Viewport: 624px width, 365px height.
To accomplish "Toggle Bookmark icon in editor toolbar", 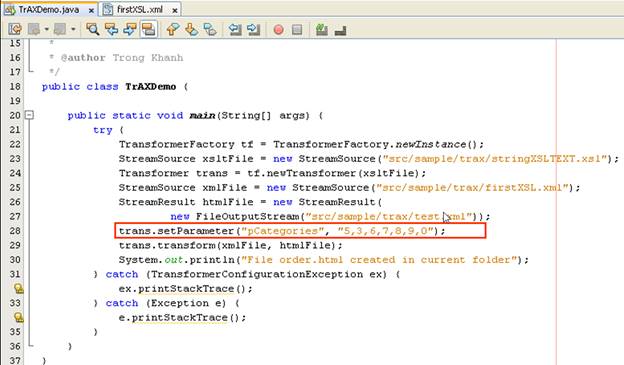I will point(210,29).
